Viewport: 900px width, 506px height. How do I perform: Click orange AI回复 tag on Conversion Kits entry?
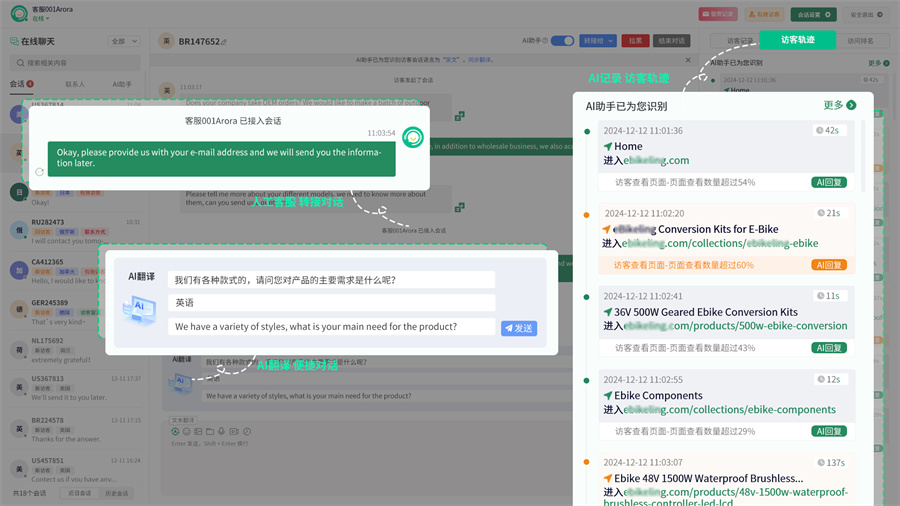pyautogui.click(x=828, y=265)
